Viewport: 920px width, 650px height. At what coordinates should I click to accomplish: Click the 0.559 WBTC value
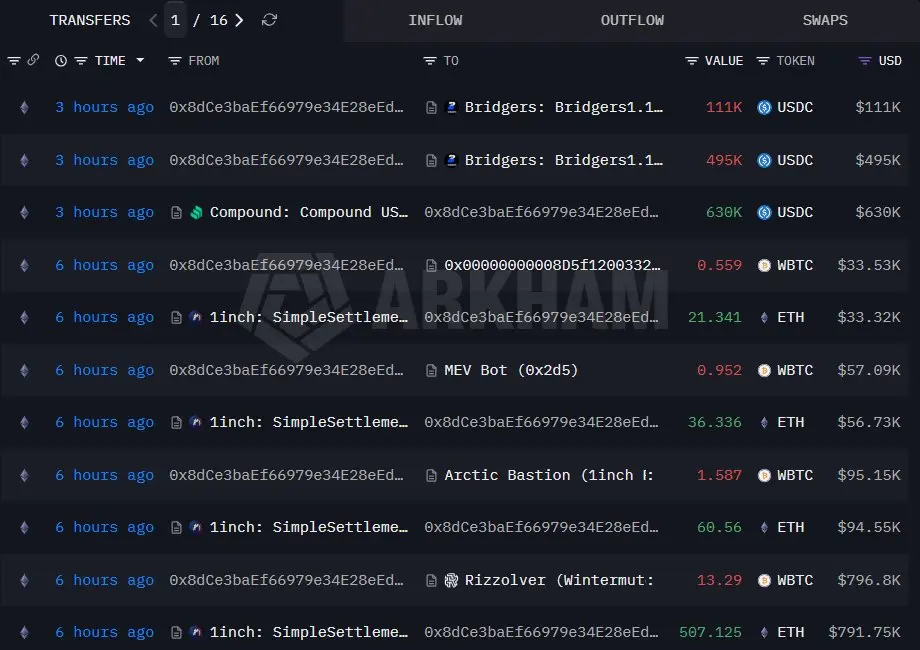[x=719, y=265]
